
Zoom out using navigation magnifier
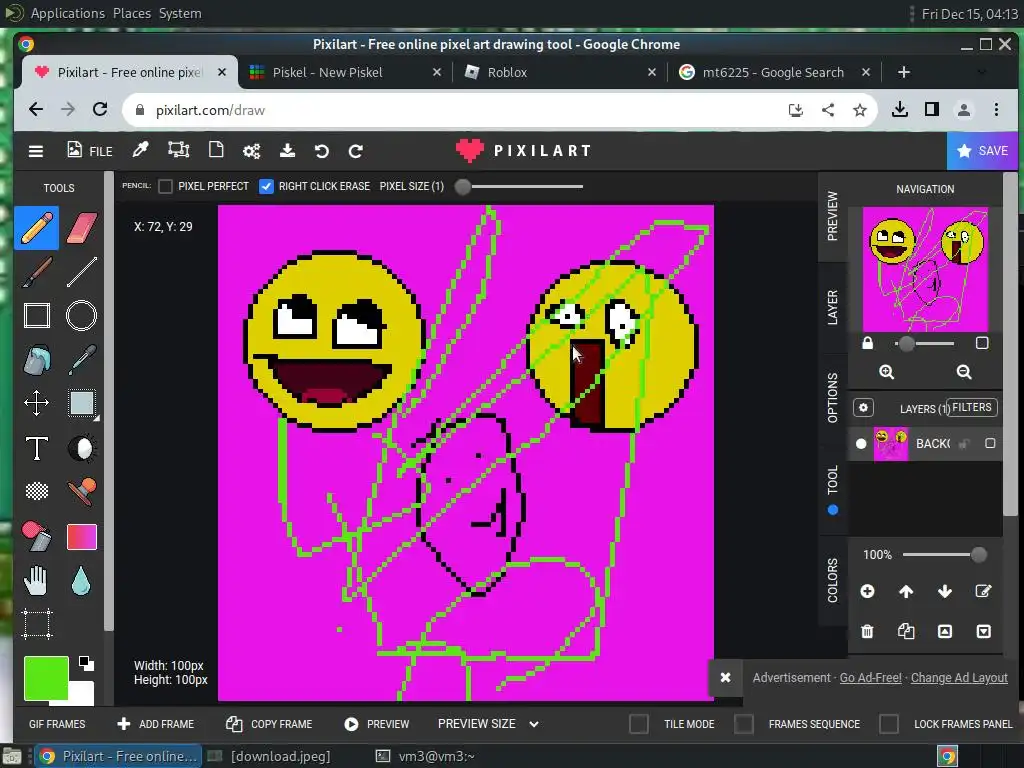964,372
